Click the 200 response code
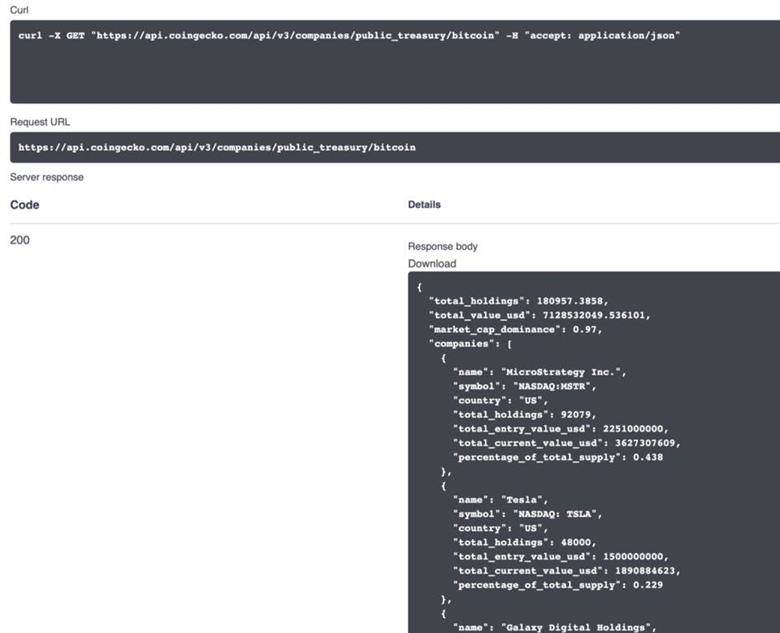This screenshot has width=780, height=633. [x=20, y=240]
